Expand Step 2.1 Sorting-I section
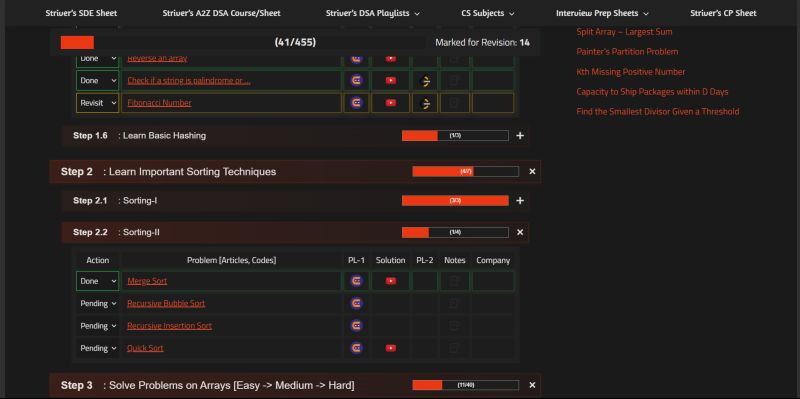 pyautogui.click(x=520, y=201)
